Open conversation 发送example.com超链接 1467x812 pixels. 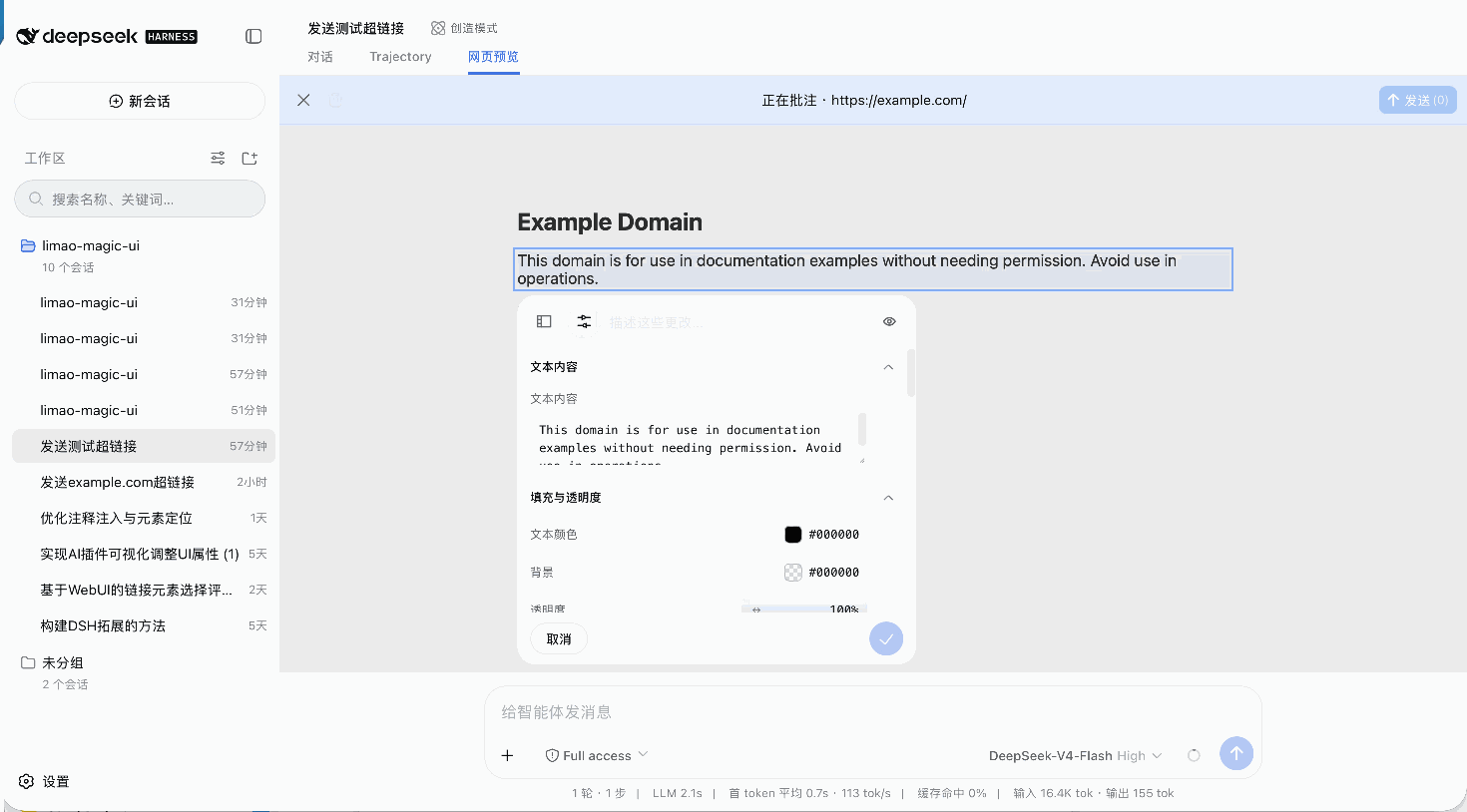[x=144, y=482]
